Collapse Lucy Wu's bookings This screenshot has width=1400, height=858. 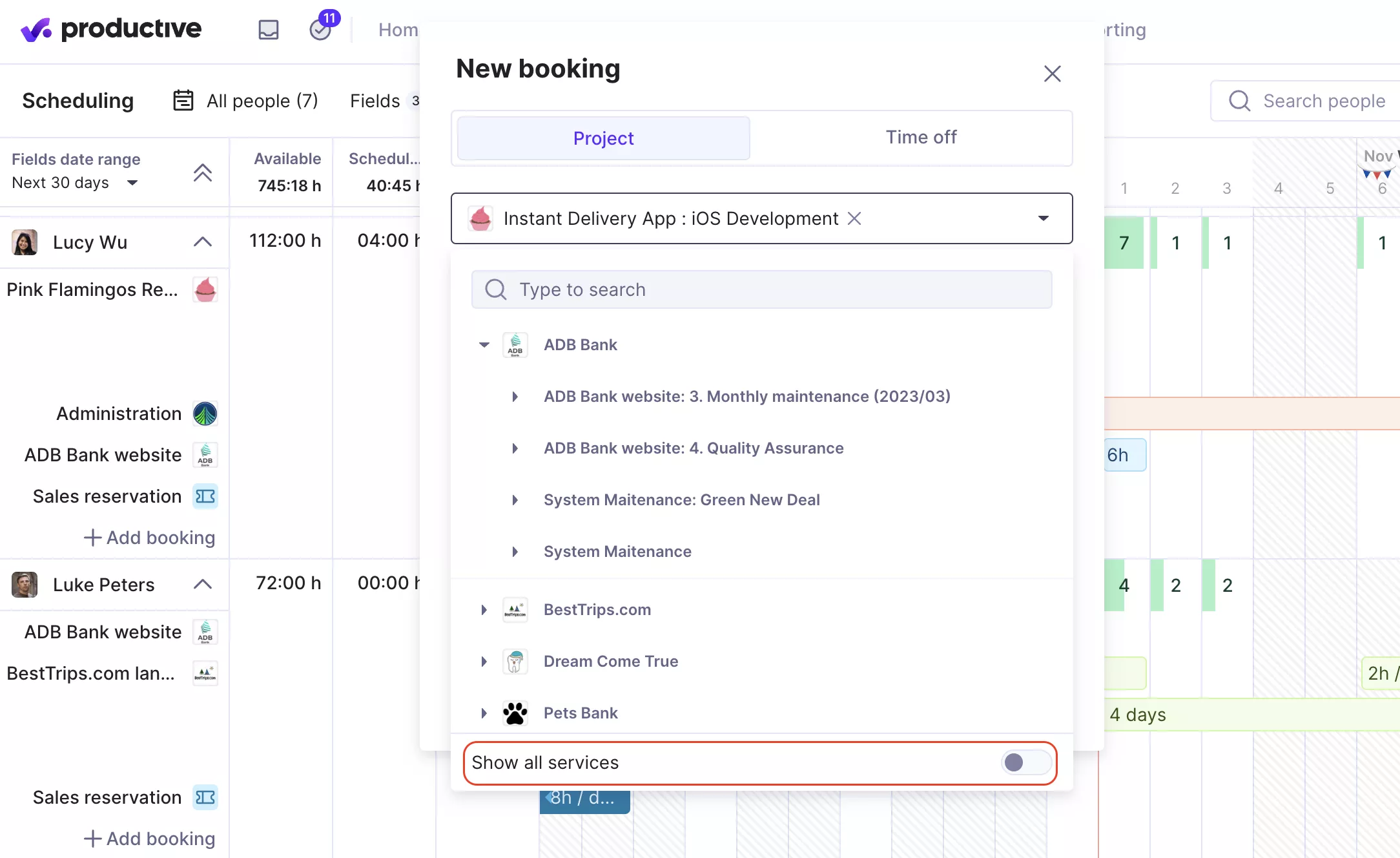coord(203,242)
